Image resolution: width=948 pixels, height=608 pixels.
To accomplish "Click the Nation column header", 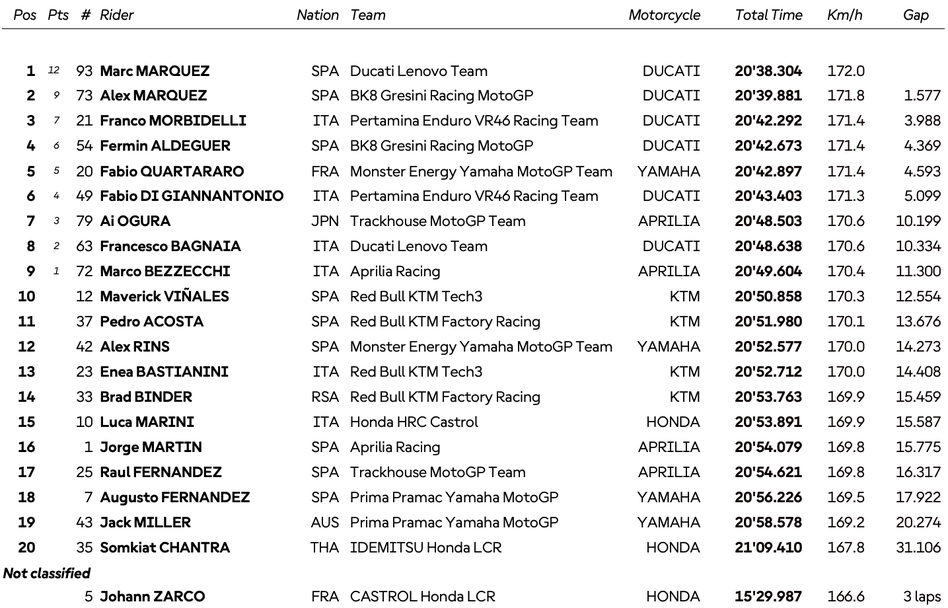I will pos(318,15).
